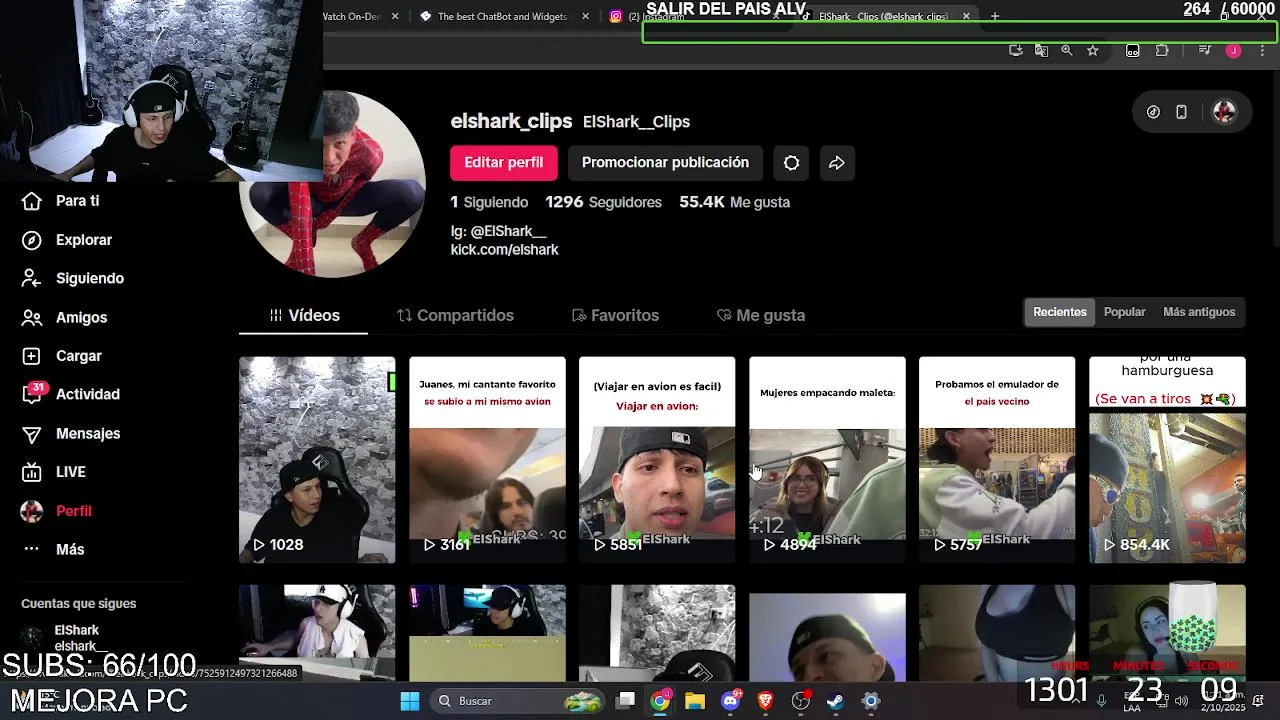Click the kick.com/elshark bio link
1280x720 pixels.
click(504, 250)
